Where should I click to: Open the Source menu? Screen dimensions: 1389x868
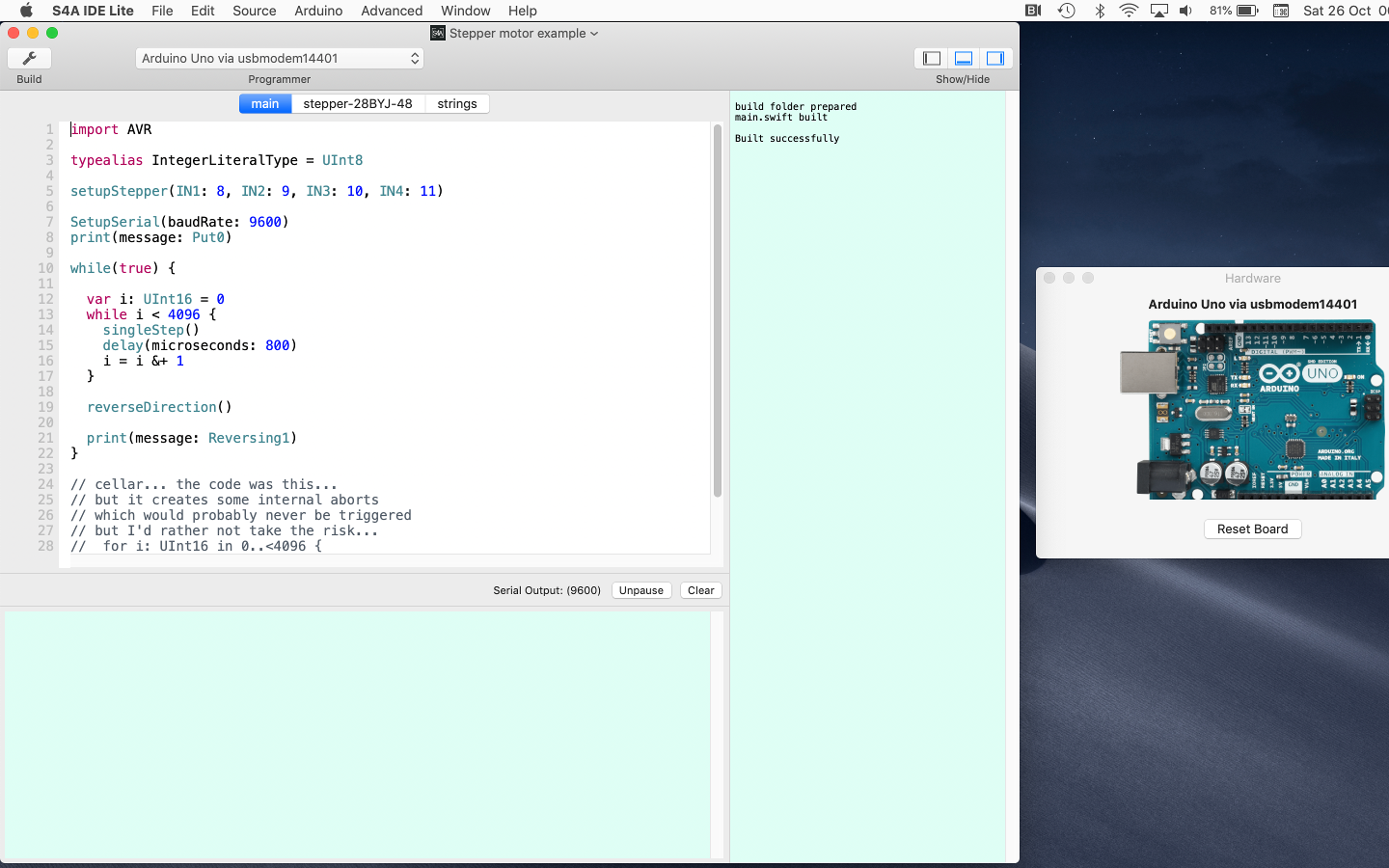coord(255,11)
